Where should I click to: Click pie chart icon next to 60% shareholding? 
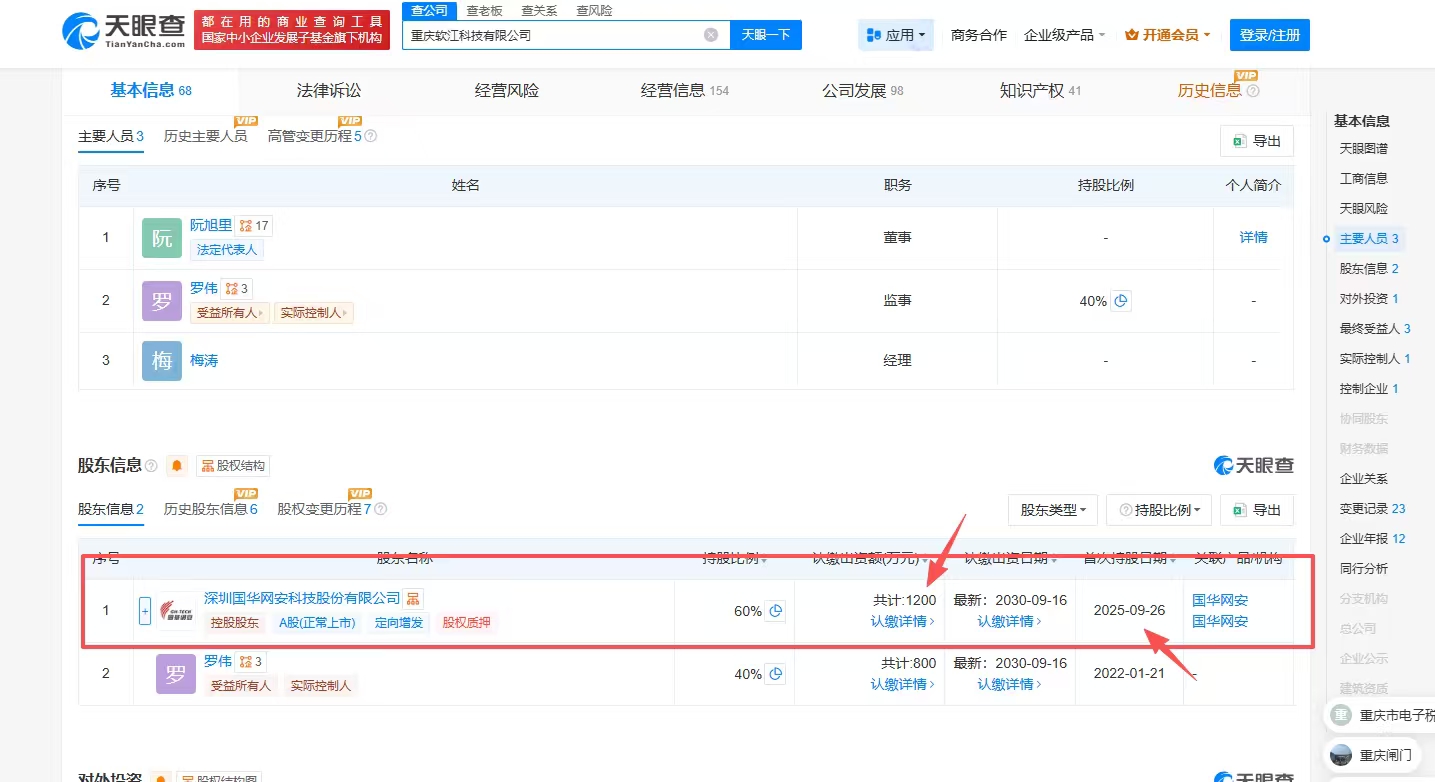[775, 611]
